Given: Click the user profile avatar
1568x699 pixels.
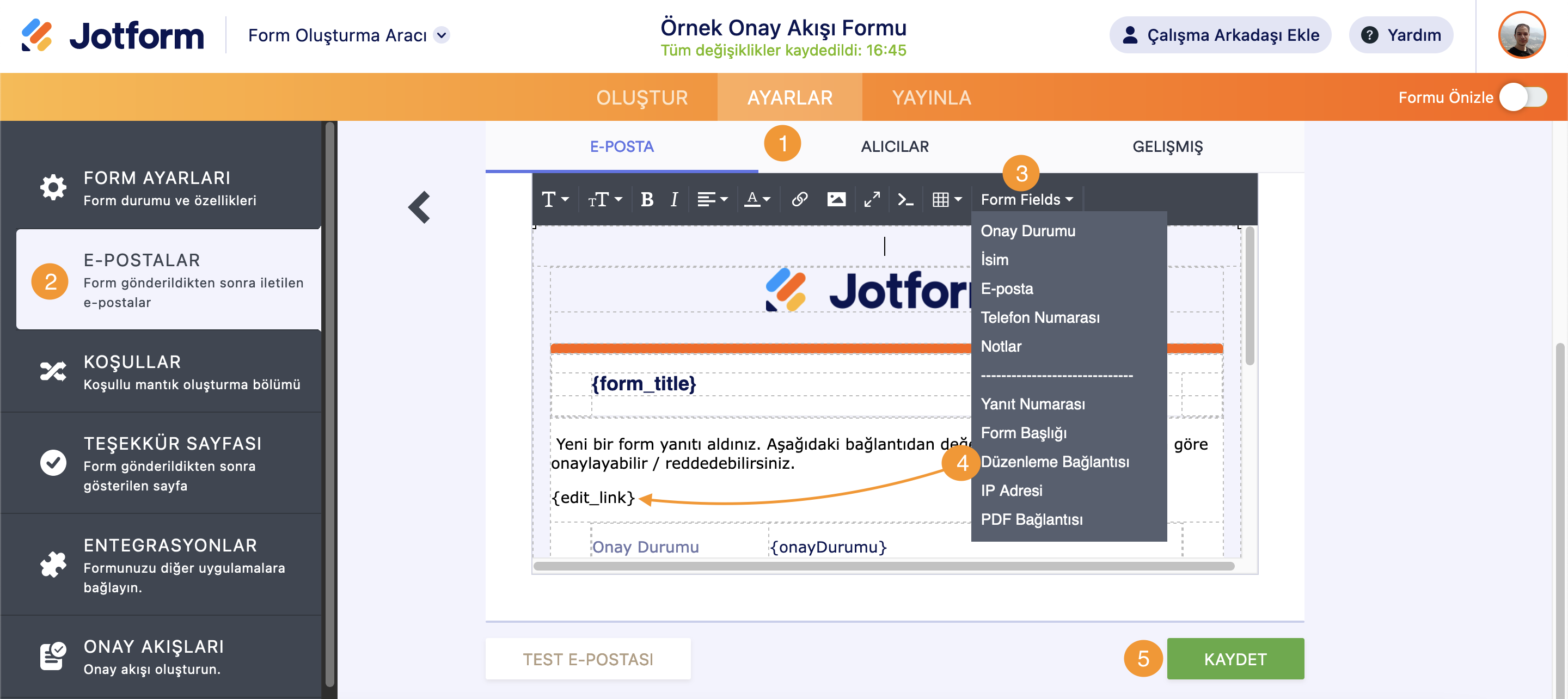Looking at the screenshot, I should pyautogui.click(x=1521, y=35).
